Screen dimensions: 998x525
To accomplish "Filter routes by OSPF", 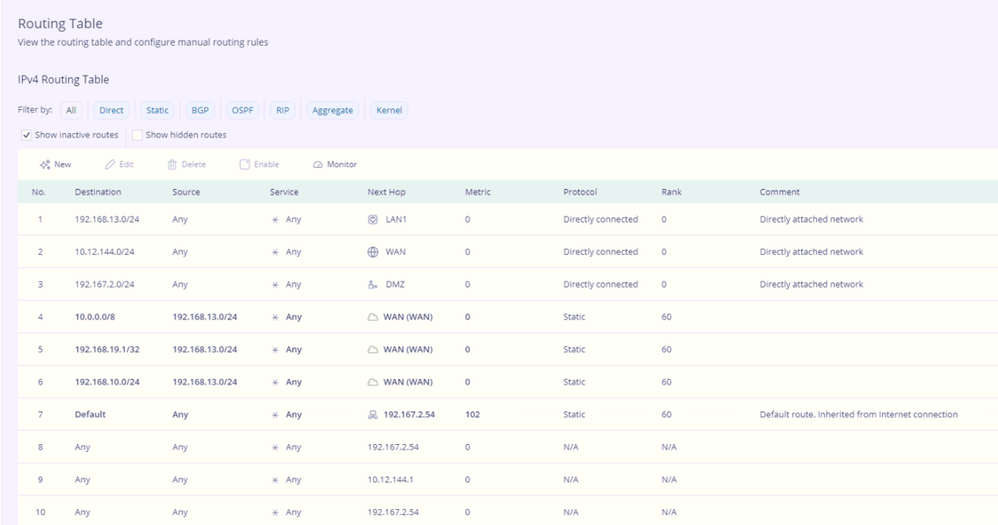I will tap(242, 110).
